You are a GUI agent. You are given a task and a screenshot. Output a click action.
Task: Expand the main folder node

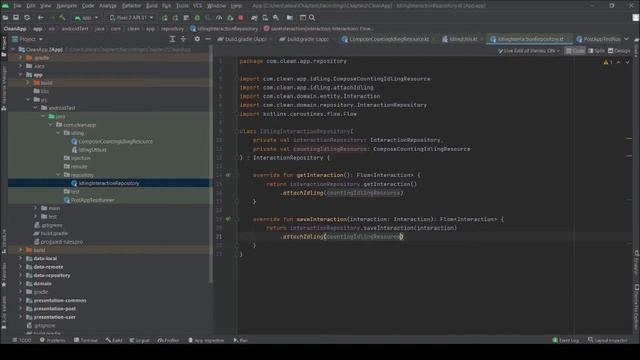[x=36, y=208]
